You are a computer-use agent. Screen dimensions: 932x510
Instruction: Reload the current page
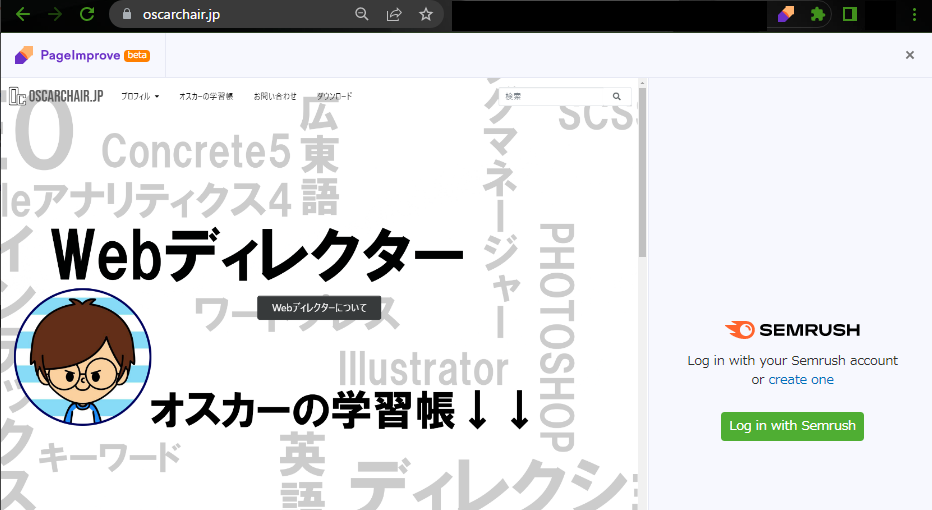(87, 14)
